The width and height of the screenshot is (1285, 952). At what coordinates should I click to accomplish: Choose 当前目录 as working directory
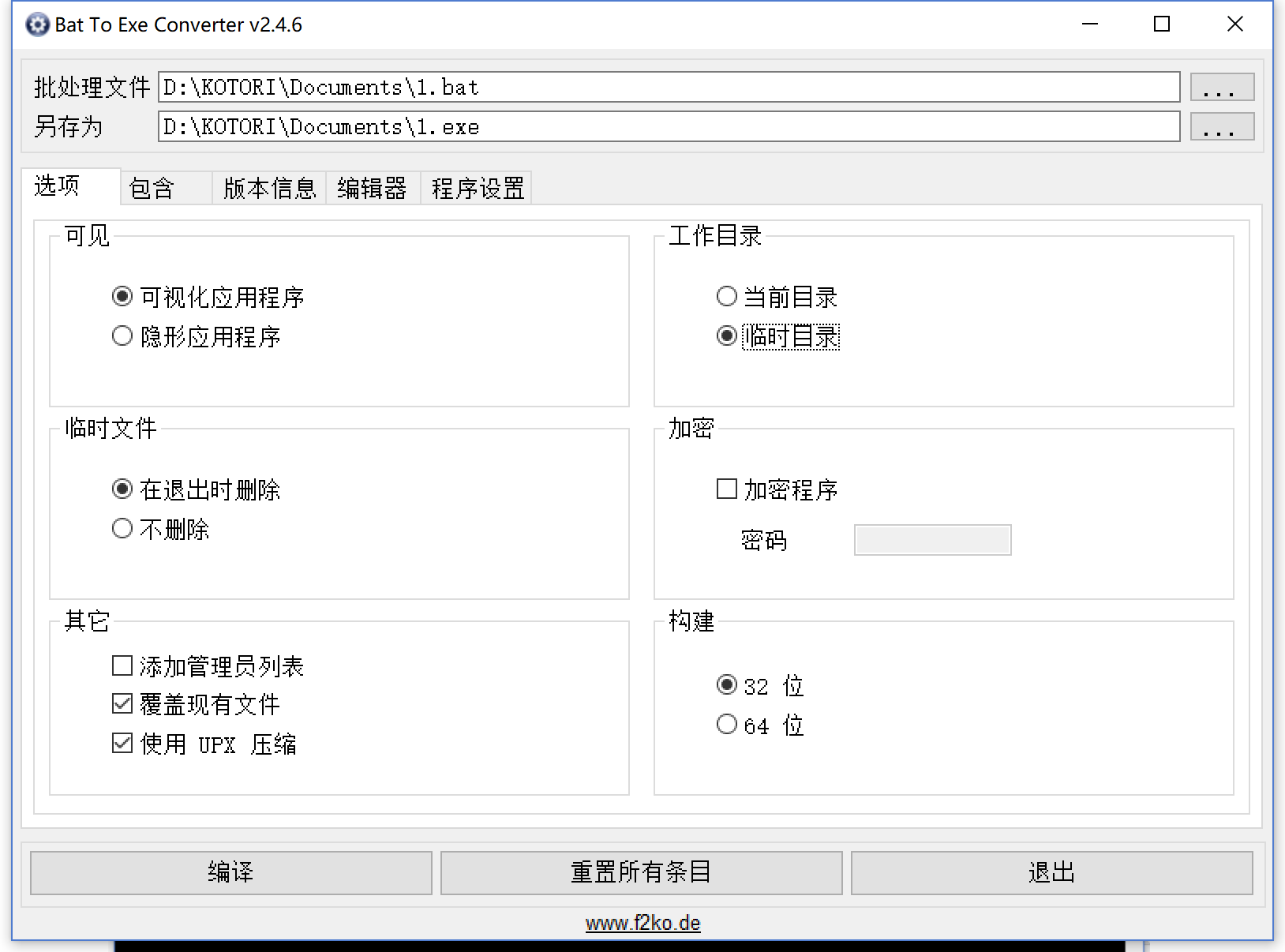click(x=777, y=297)
